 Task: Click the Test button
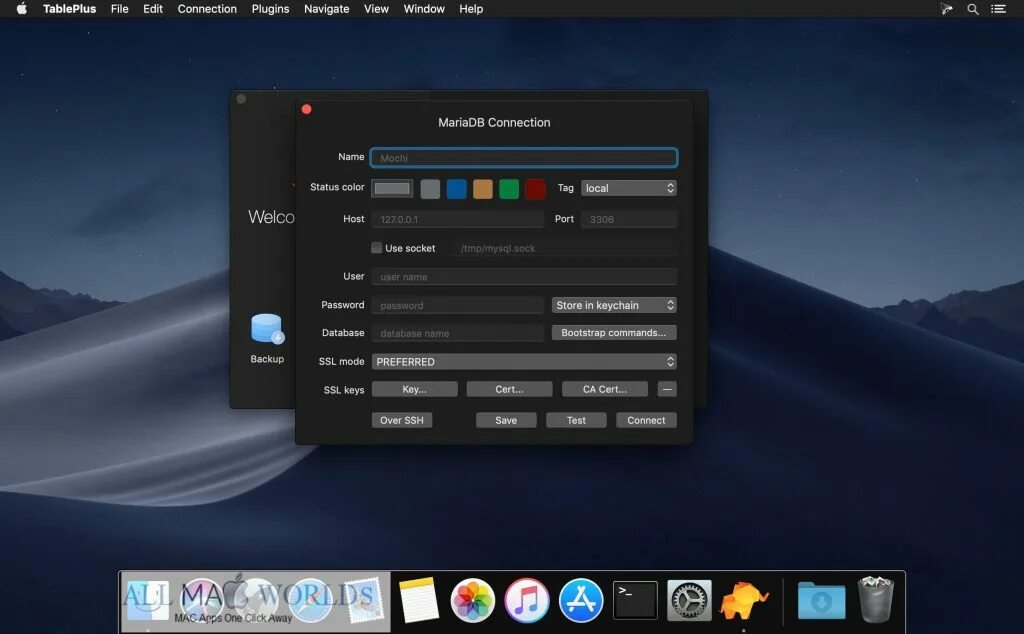(576, 420)
